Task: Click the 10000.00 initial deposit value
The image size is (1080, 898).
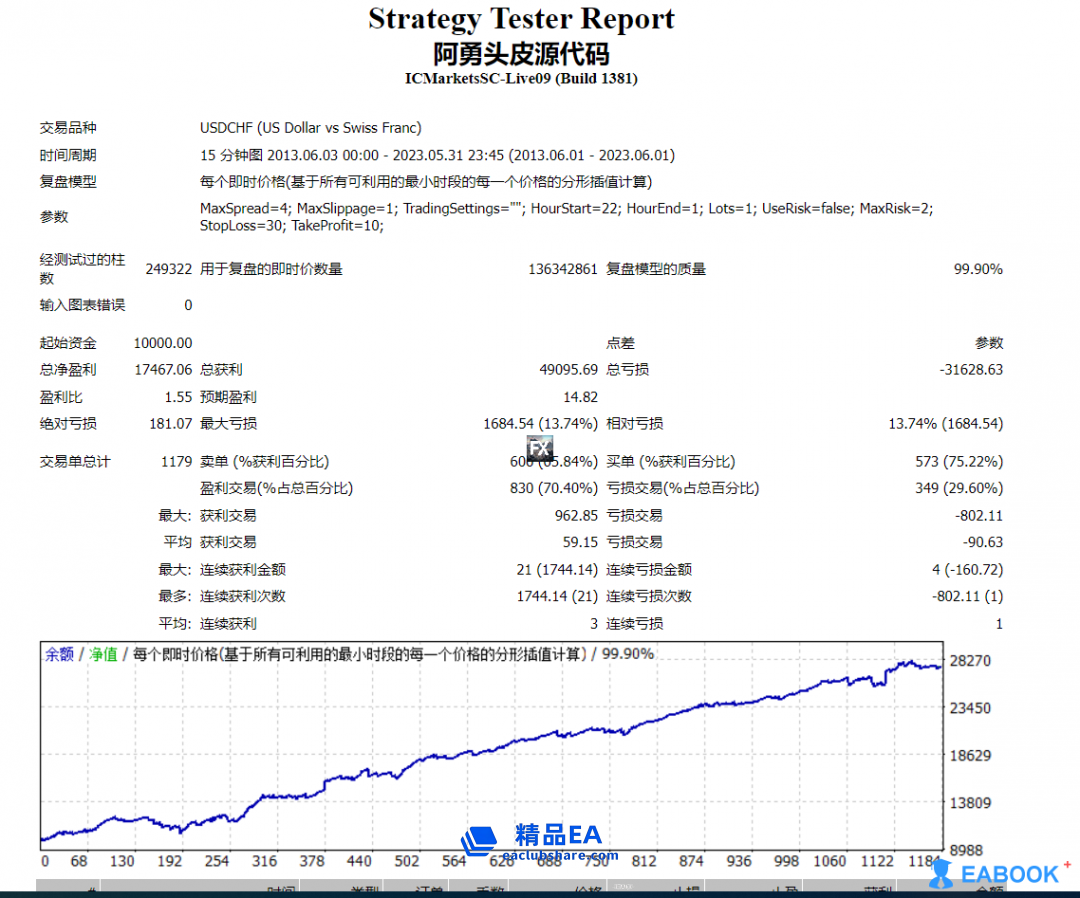Action: tap(163, 343)
